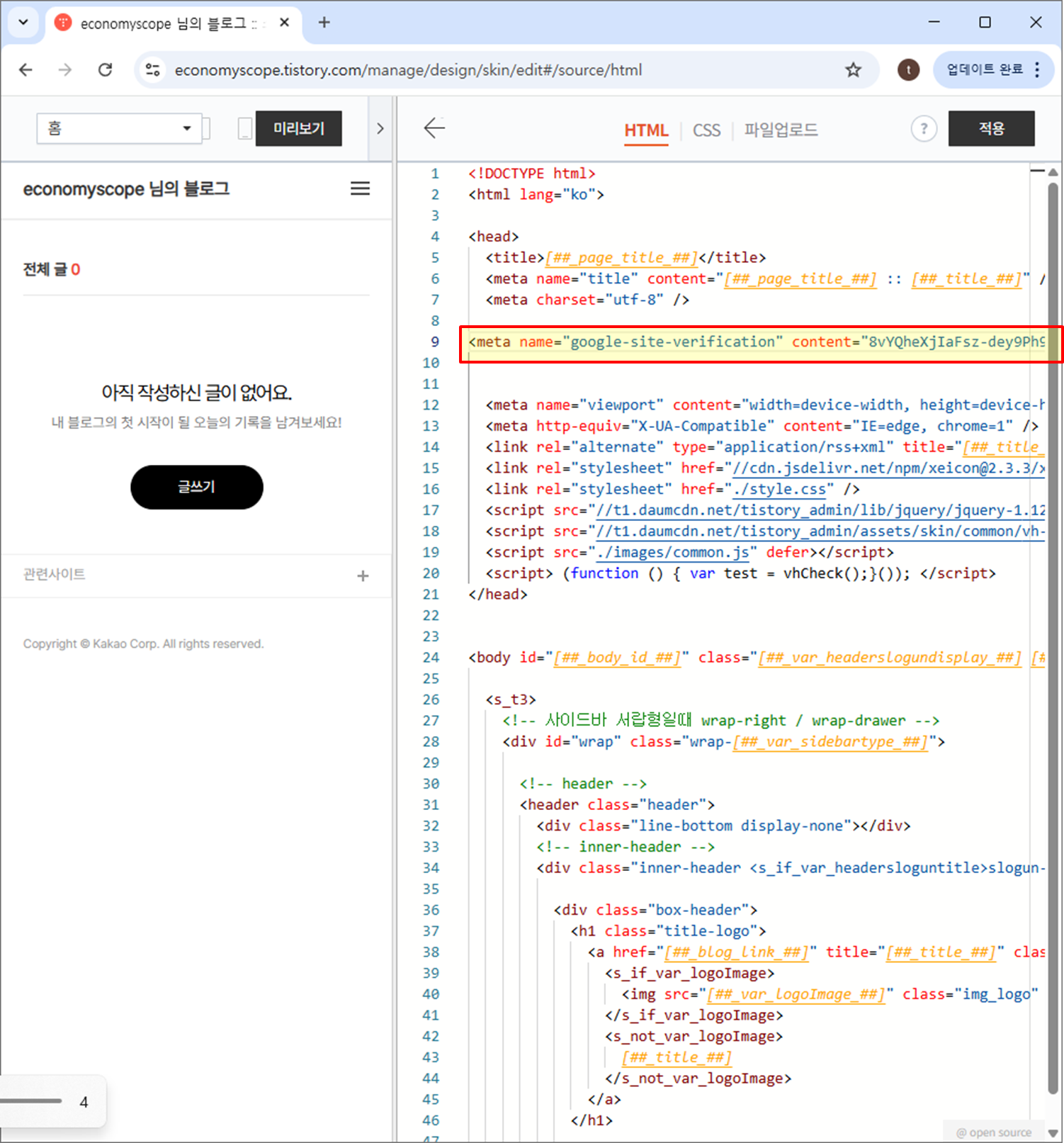1064x1143 pixels.
Task: Click the div id="wrap" line
Action: [724, 742]
